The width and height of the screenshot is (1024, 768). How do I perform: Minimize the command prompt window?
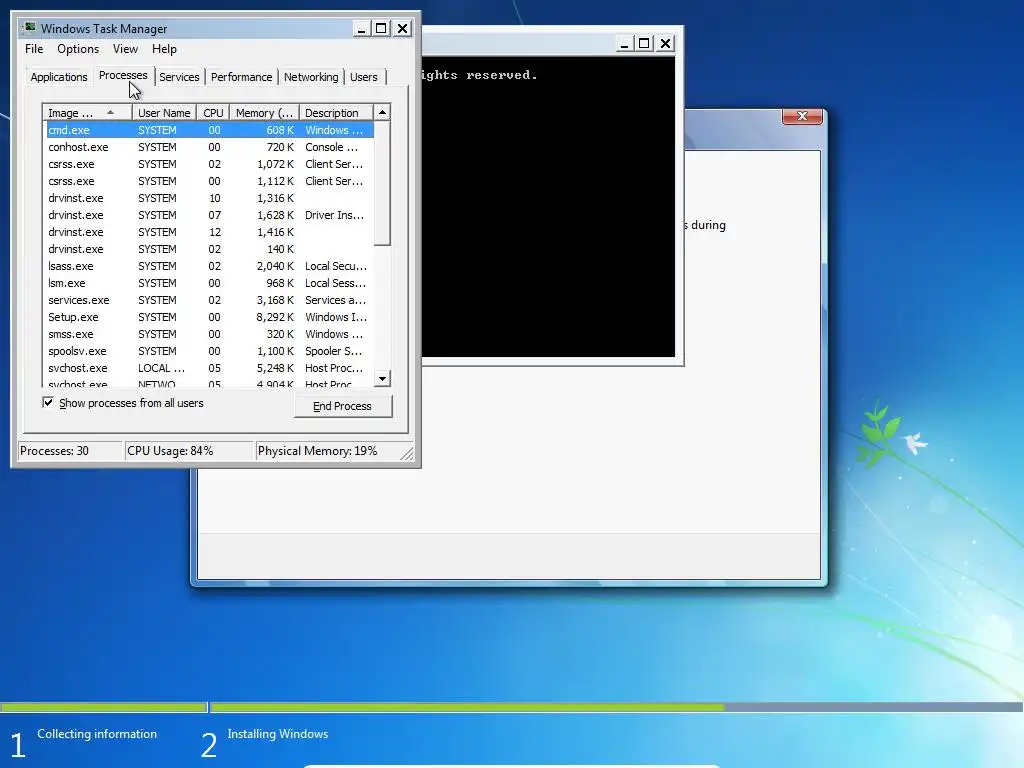pyautogui.click(x=624, y=44)
